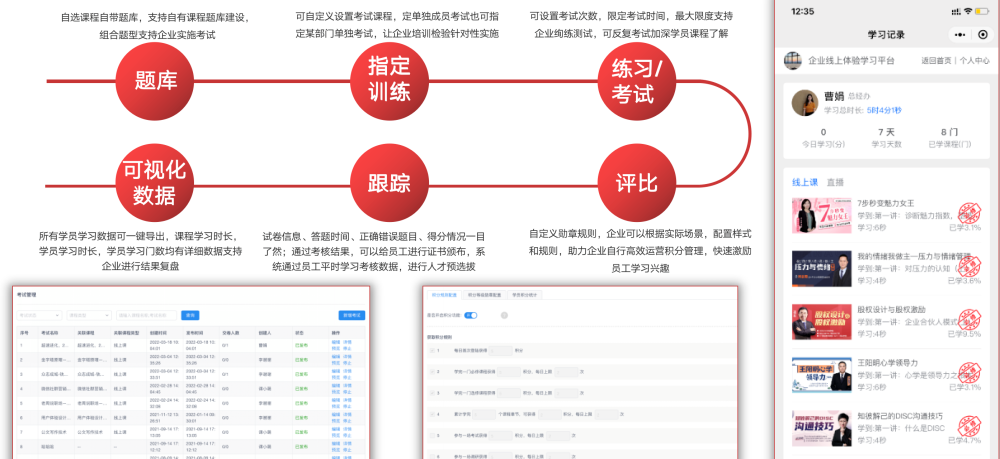Tap the 学习天数 stat showing 7 天
Image resolution: width=1000 pixels, height=459 pixels.
click(x=886, y=138)
